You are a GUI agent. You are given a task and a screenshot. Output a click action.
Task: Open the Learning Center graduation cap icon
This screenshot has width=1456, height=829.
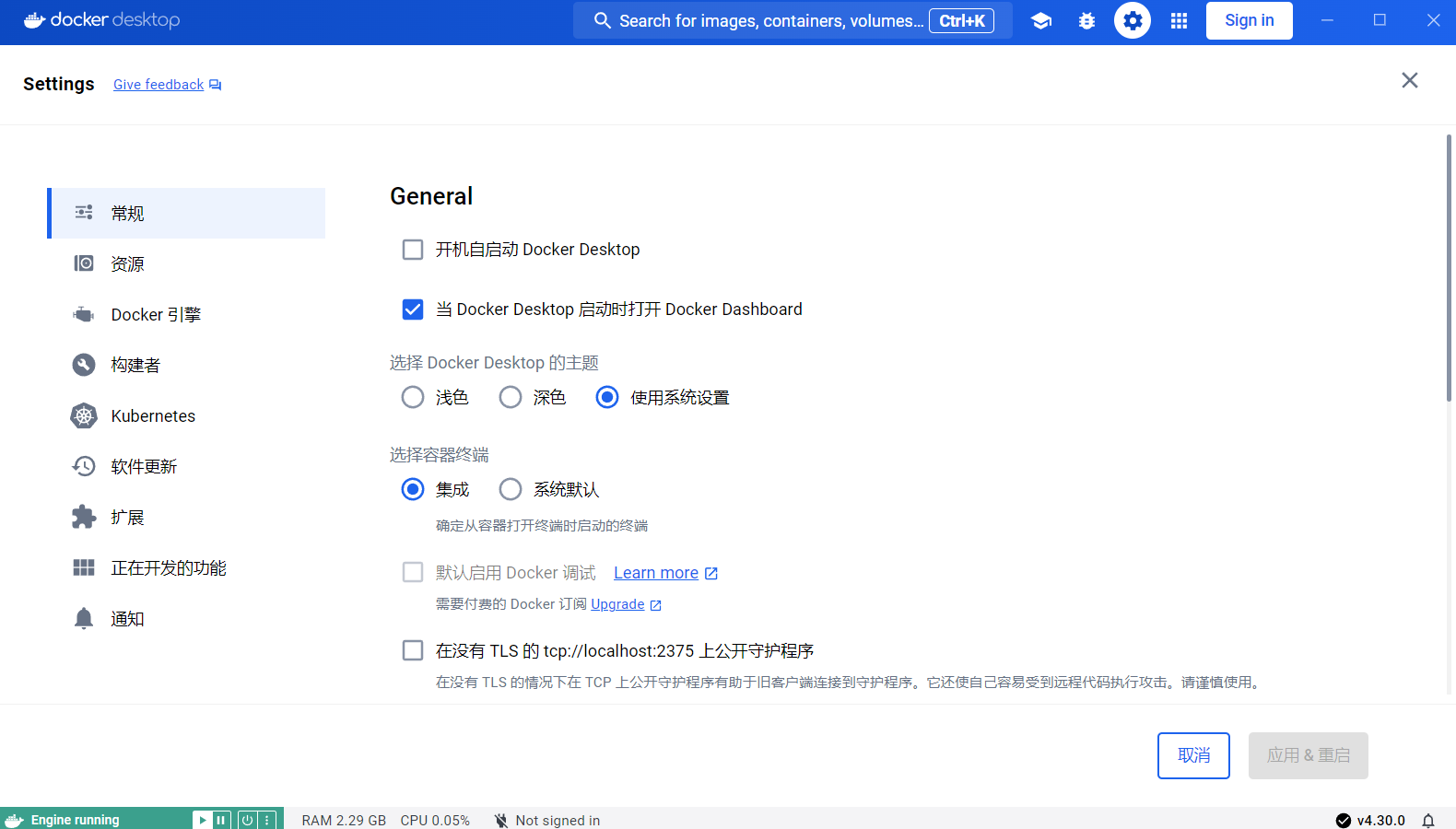(x=1041, y=20)
